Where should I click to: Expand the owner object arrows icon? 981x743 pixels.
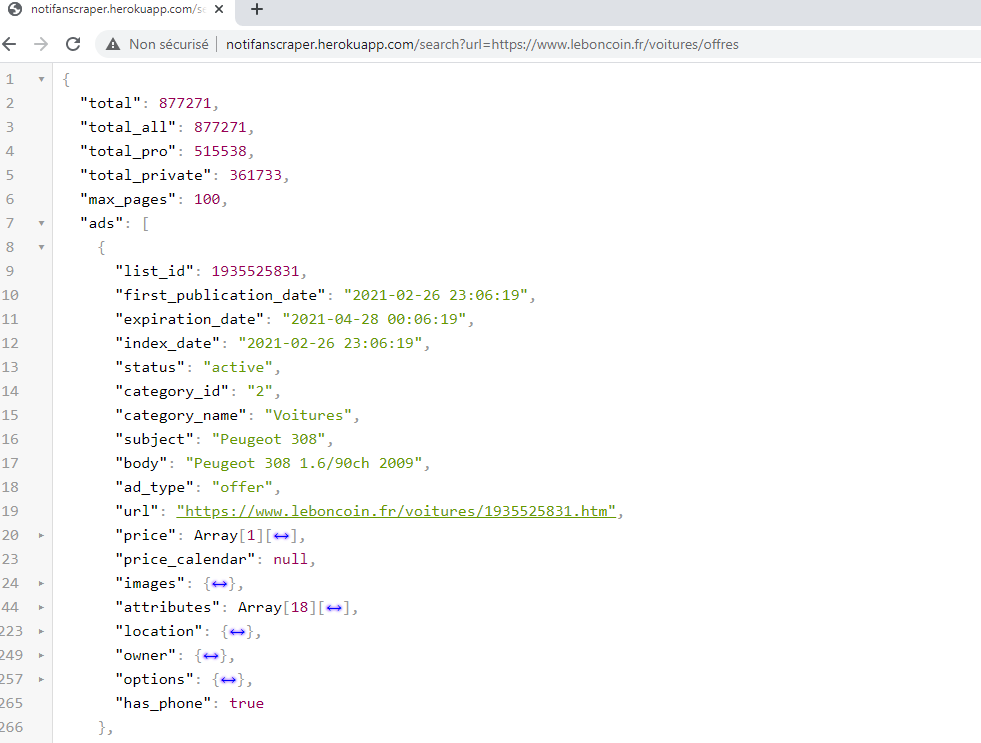(210, 655)
